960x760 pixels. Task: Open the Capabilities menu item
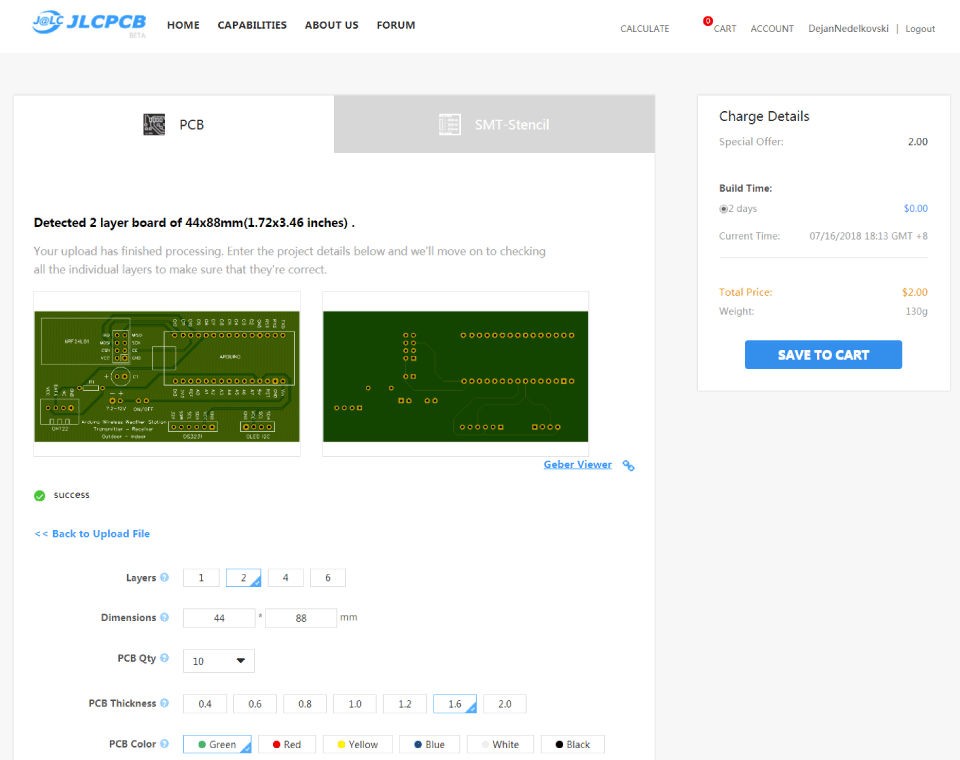(252, 25)
